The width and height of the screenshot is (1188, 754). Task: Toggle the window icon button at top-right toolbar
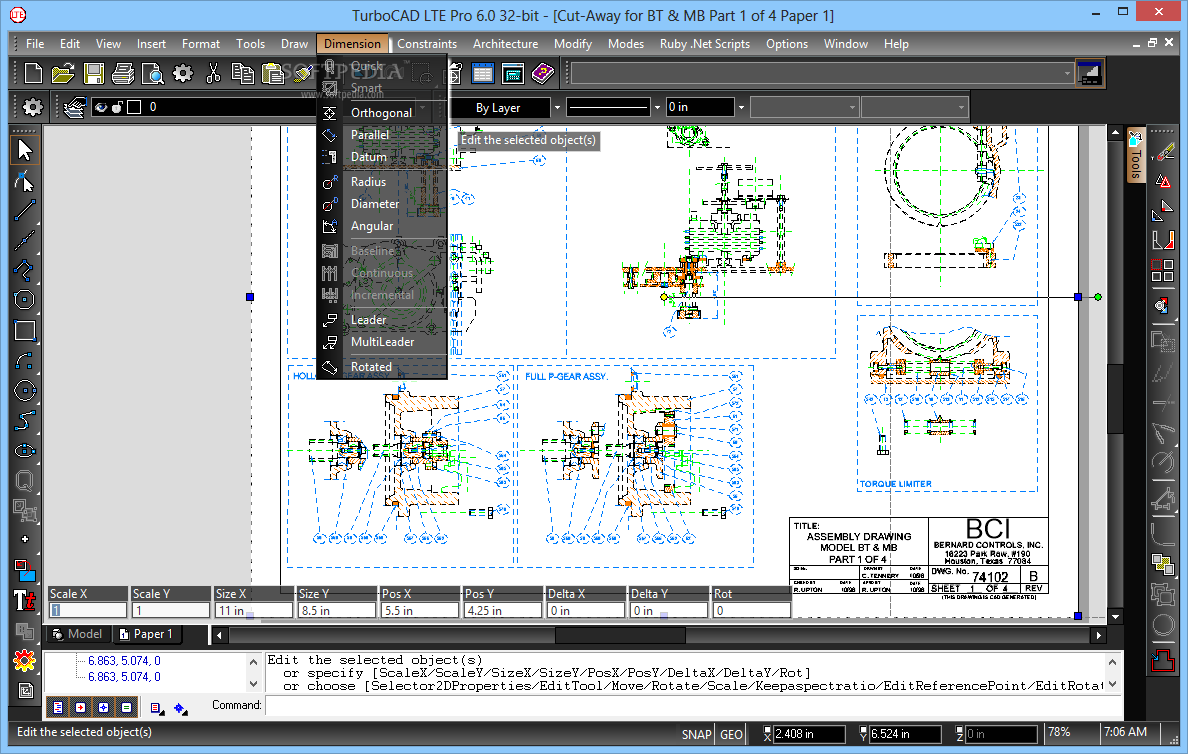tap(1090, 74)
